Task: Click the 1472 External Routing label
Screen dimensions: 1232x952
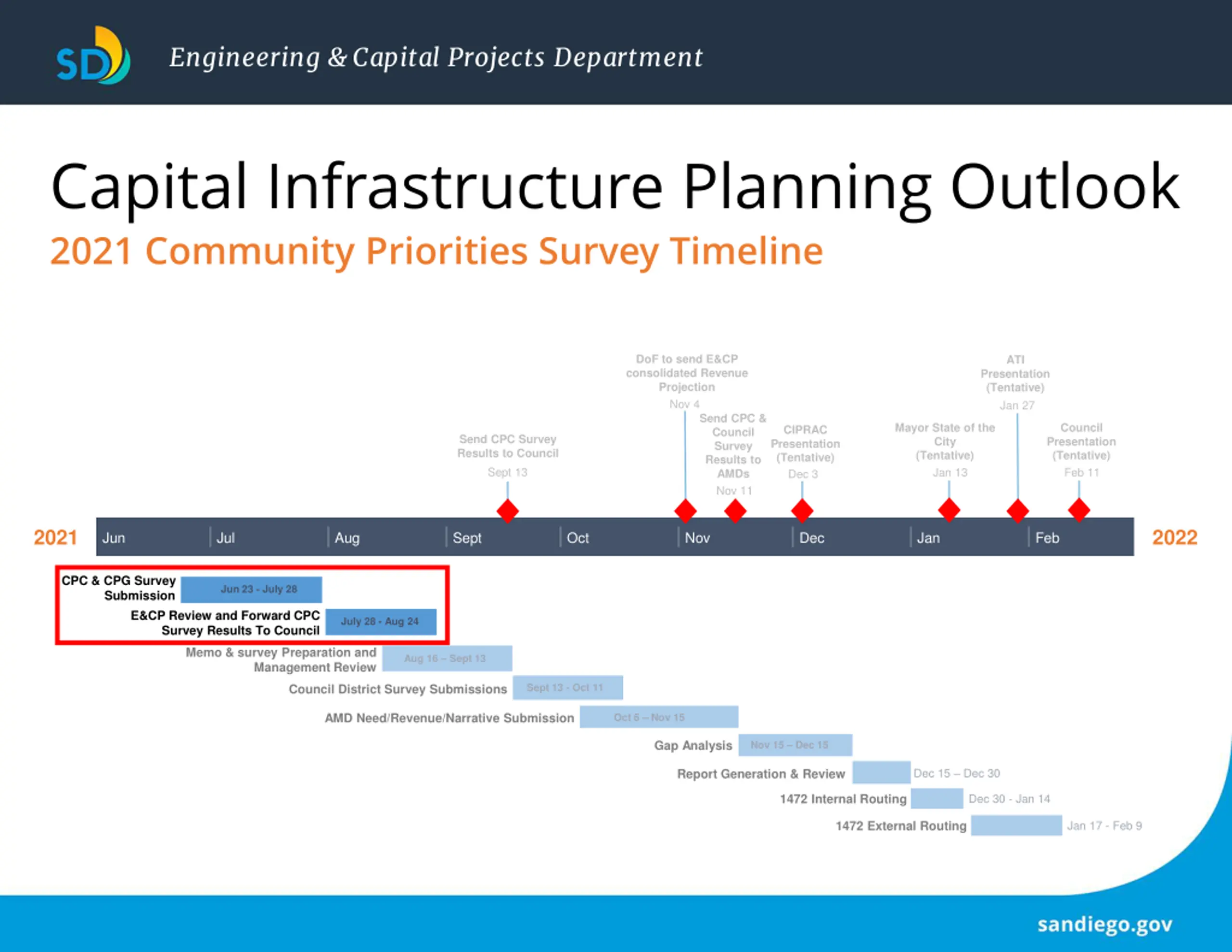Action: click(x=901, y=826)
